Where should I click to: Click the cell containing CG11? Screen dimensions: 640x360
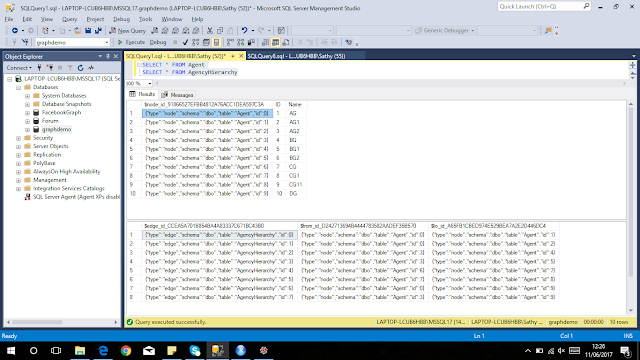coord(296,184)
